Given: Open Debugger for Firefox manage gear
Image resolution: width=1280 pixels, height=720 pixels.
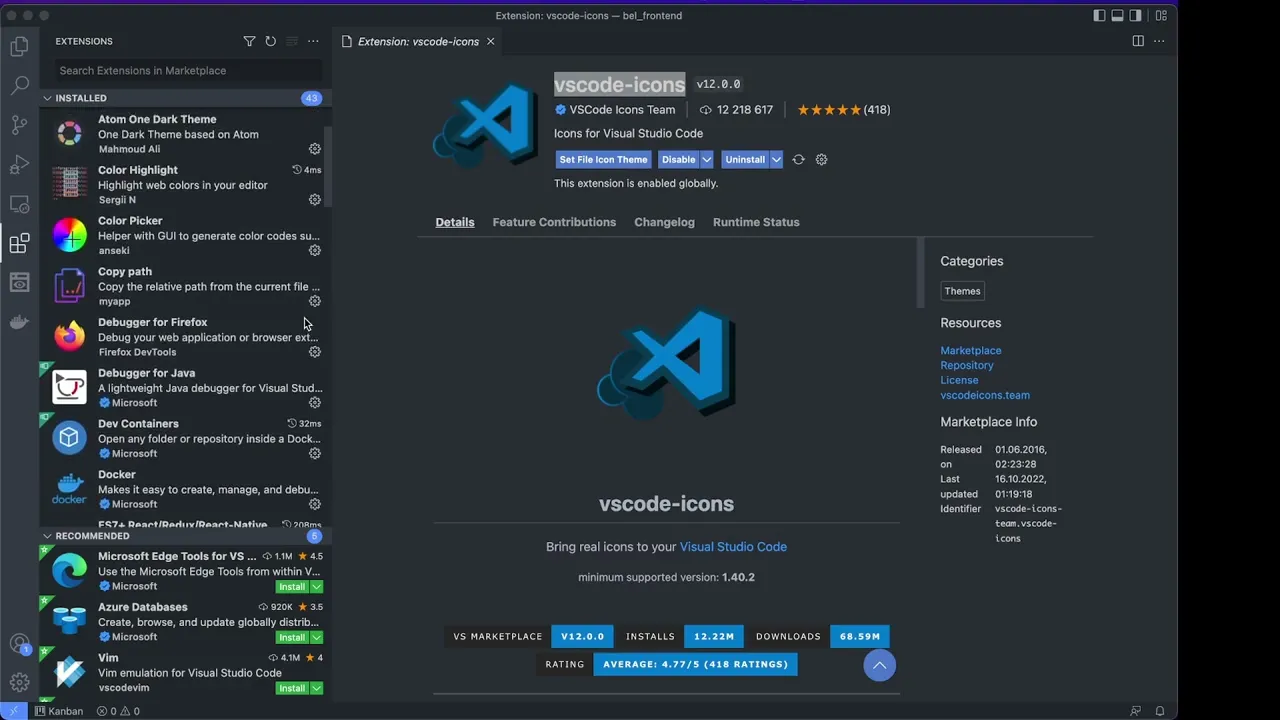Looking at the screenshot, I should (314, 352).
